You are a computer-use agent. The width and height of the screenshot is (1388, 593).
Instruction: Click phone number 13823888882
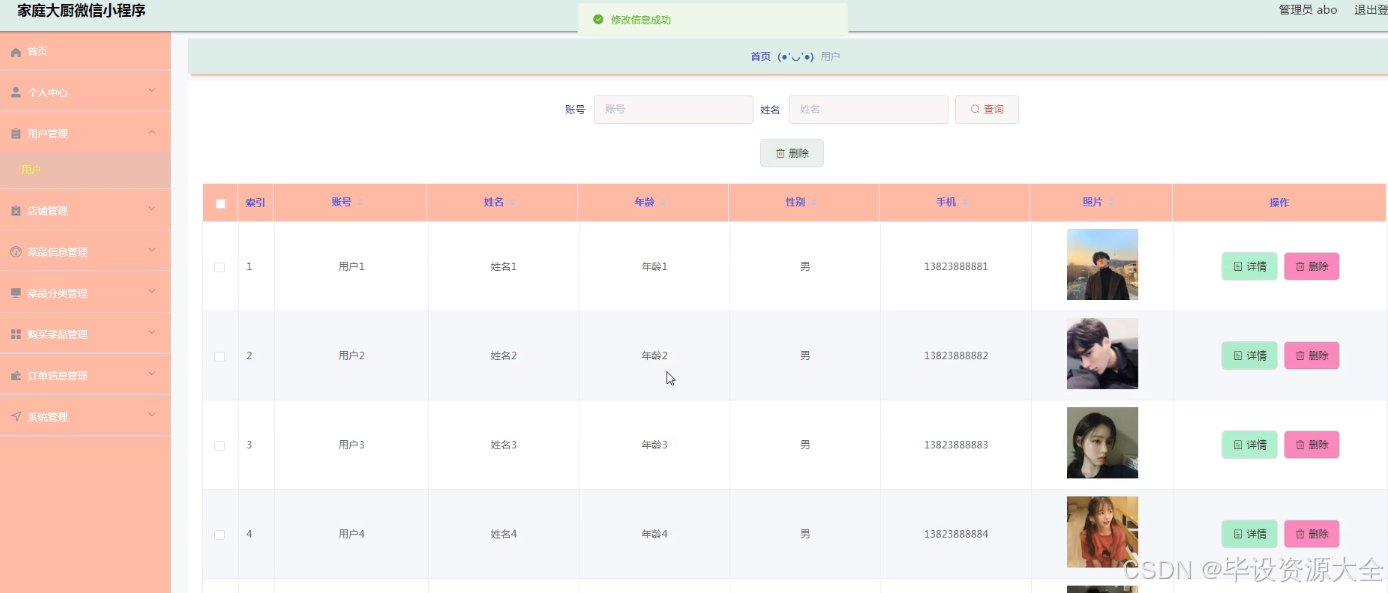coord(955,356)
